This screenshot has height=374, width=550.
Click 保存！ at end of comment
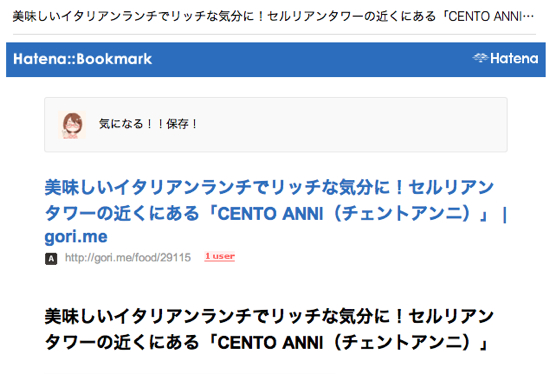pyautogui.click(x=182, y=124)
